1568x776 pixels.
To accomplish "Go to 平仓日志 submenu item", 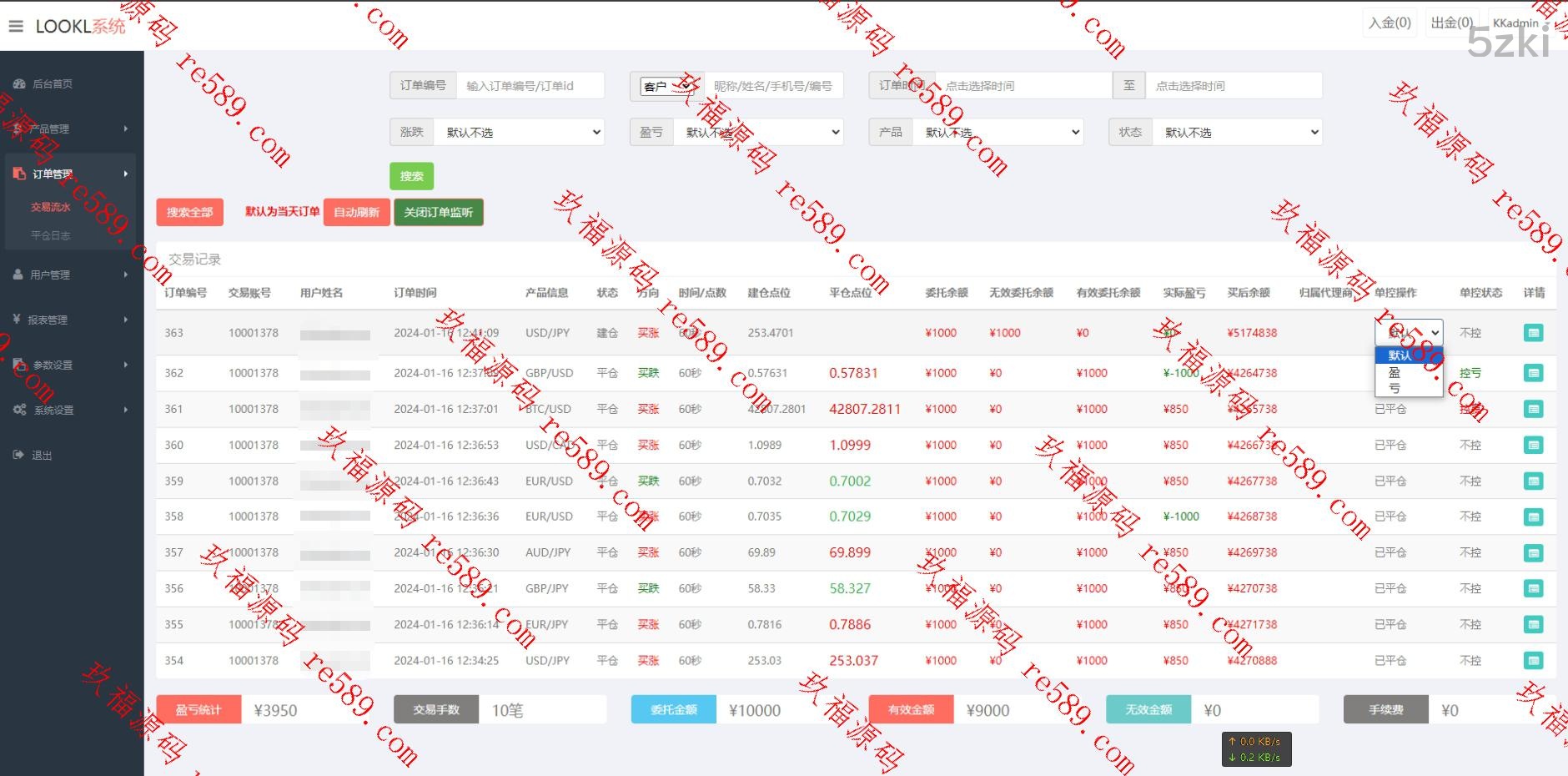I will pyautogui.click(x=51, y=236).
